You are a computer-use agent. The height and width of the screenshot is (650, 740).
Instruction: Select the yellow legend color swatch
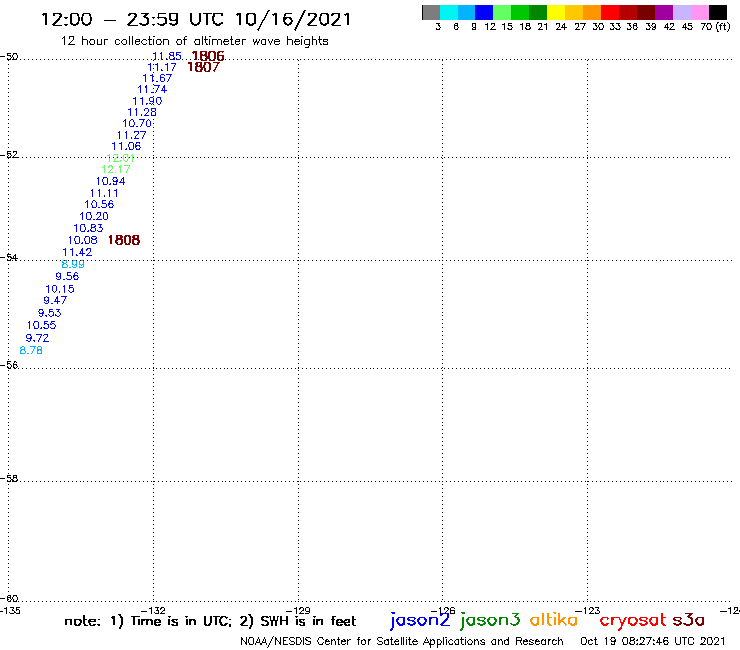coord(556,12)
